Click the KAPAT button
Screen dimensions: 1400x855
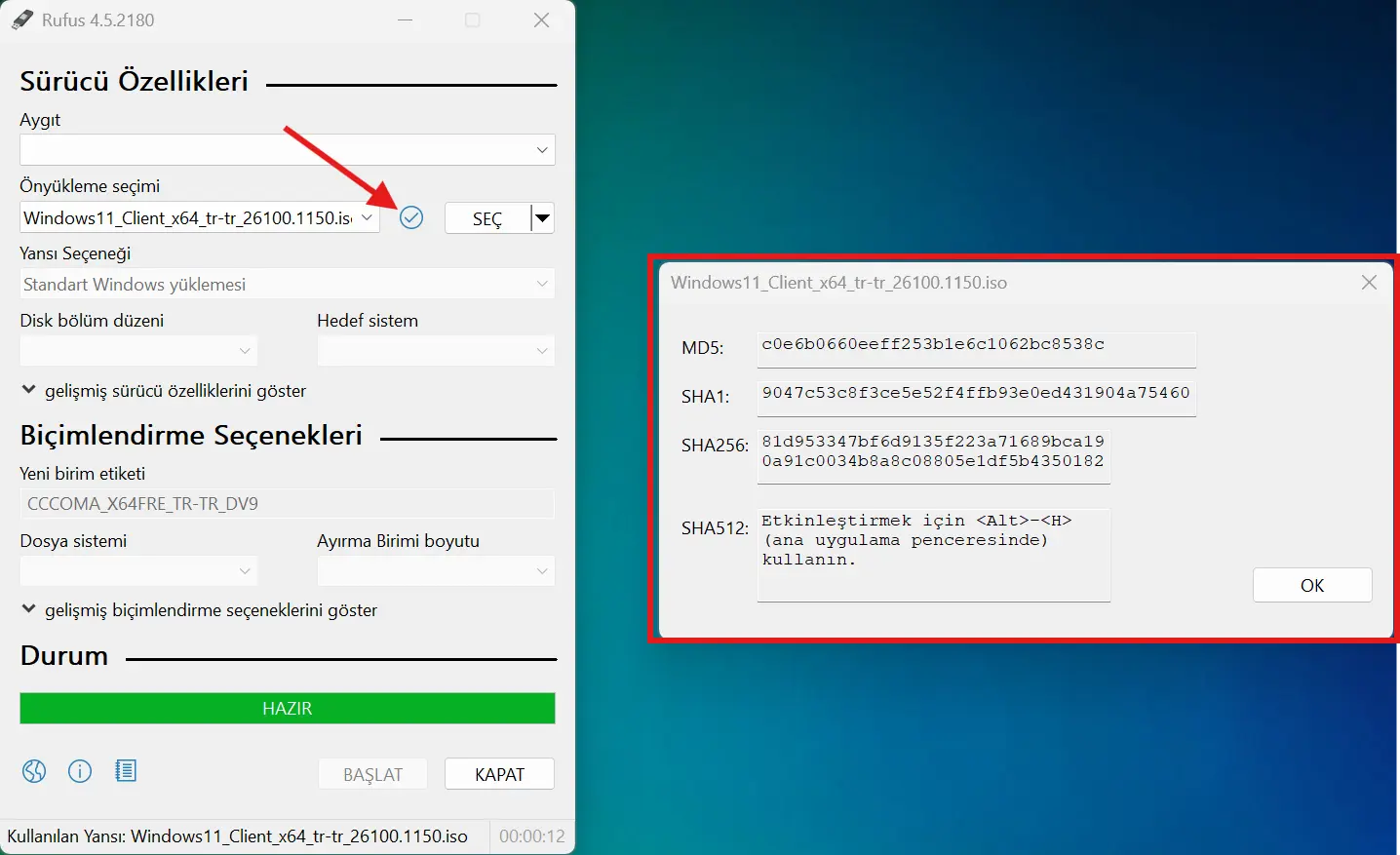[x=500, y=774]
